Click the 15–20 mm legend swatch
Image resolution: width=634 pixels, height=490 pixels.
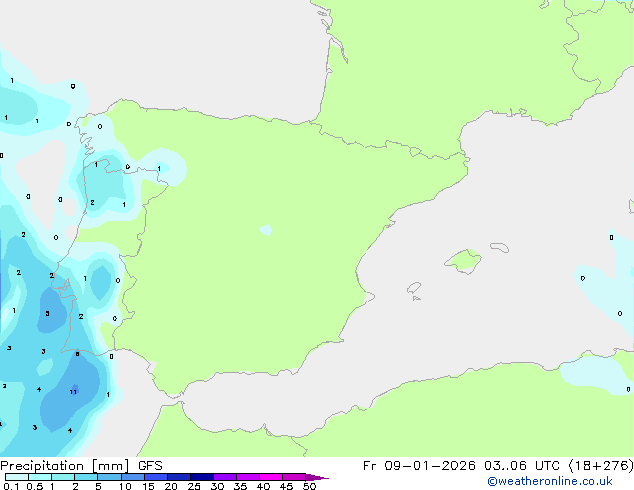point(155,477)
